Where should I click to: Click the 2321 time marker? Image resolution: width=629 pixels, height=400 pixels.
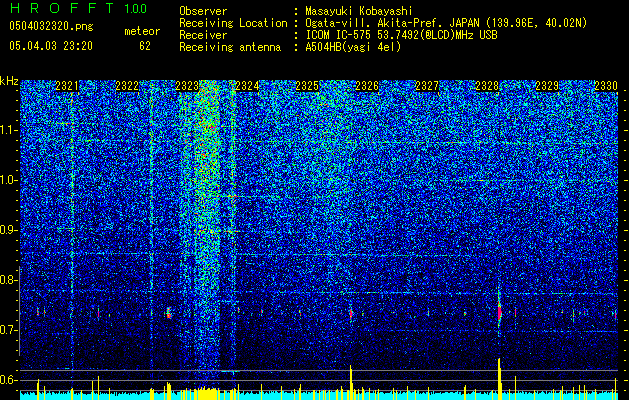pos(67,86)
